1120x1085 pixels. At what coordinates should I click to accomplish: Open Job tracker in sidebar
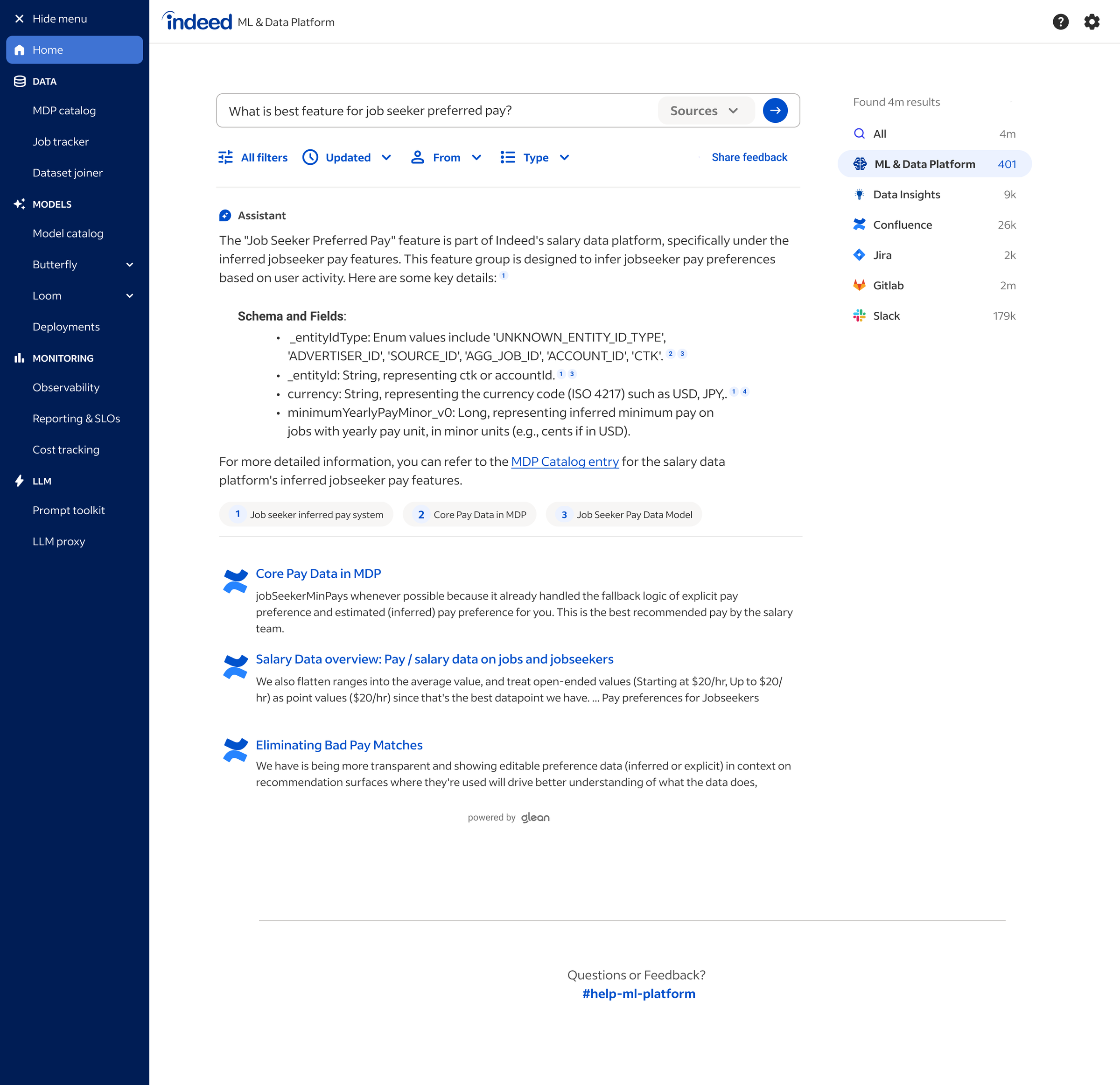tap(61, 142)
